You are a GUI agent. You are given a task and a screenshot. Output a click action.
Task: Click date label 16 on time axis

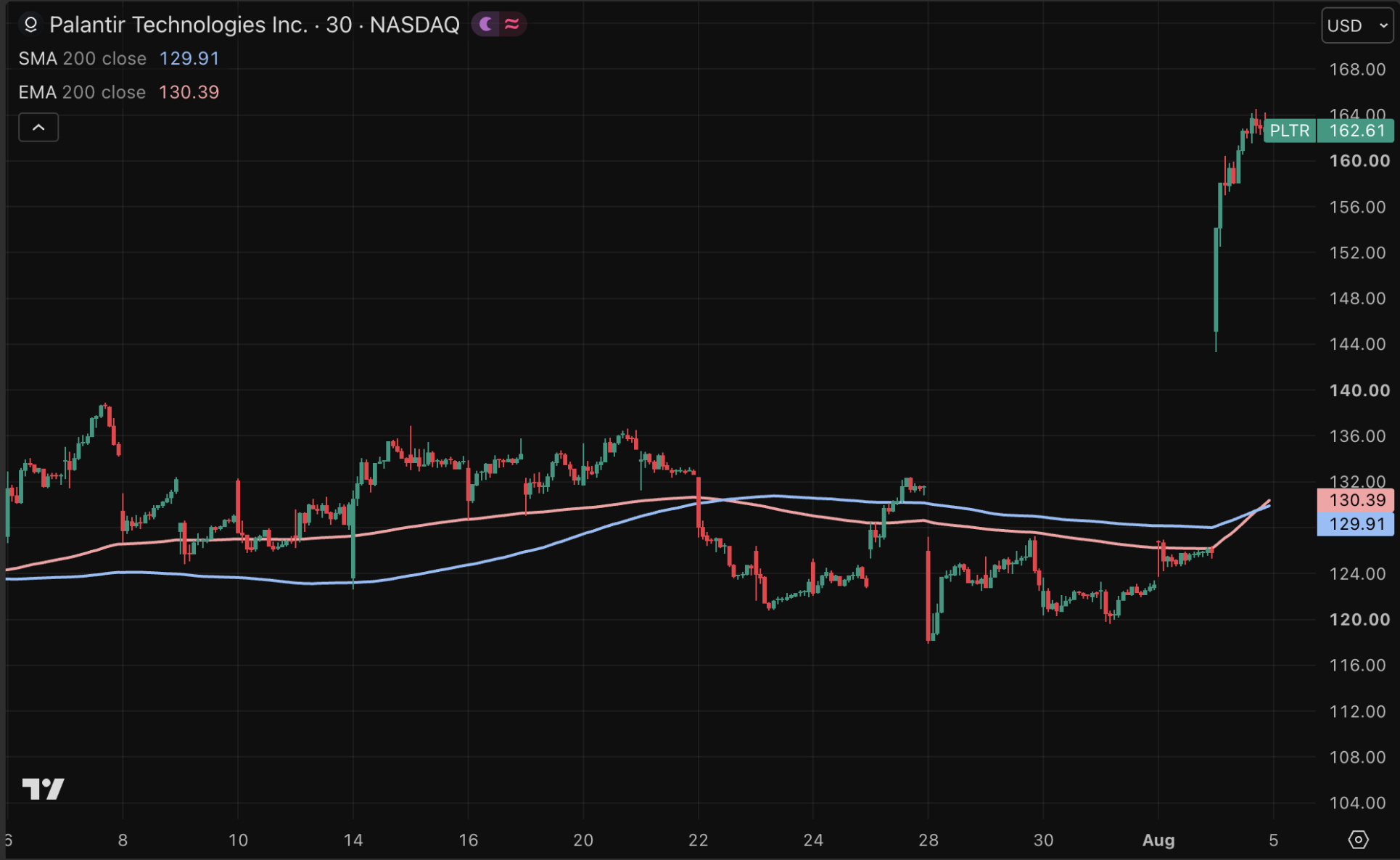click(469, 840)
